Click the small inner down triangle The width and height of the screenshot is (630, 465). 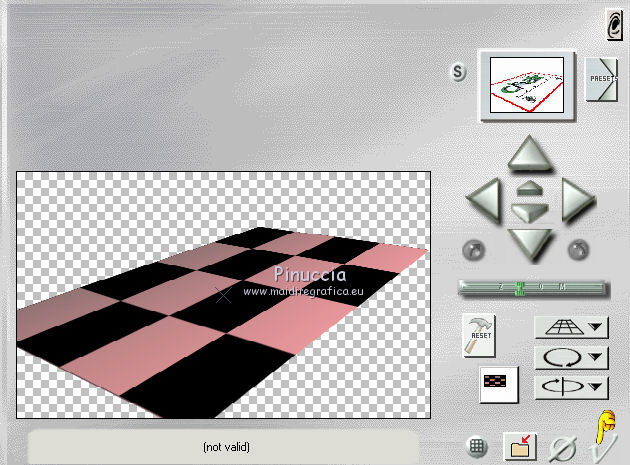(530, 212)
